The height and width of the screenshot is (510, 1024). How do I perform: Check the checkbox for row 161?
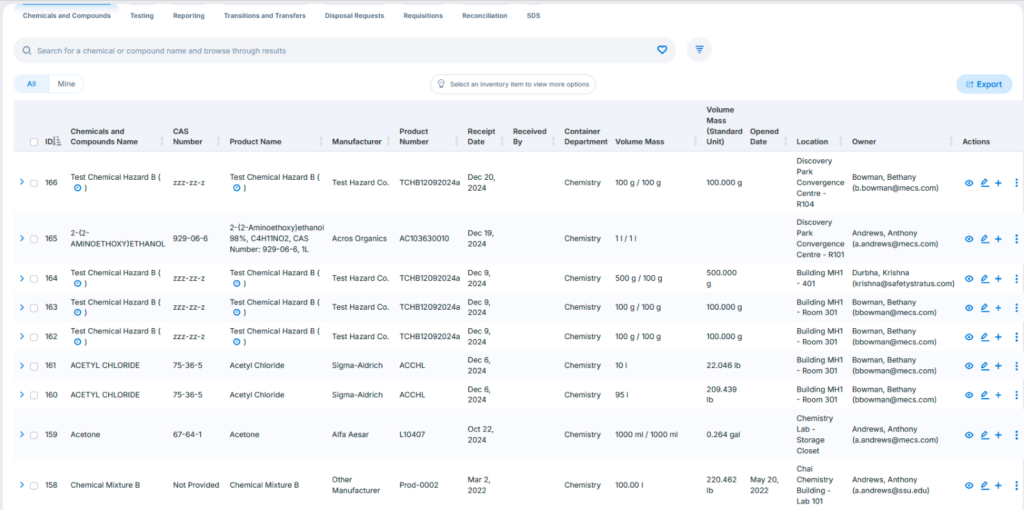coord(34,366)
